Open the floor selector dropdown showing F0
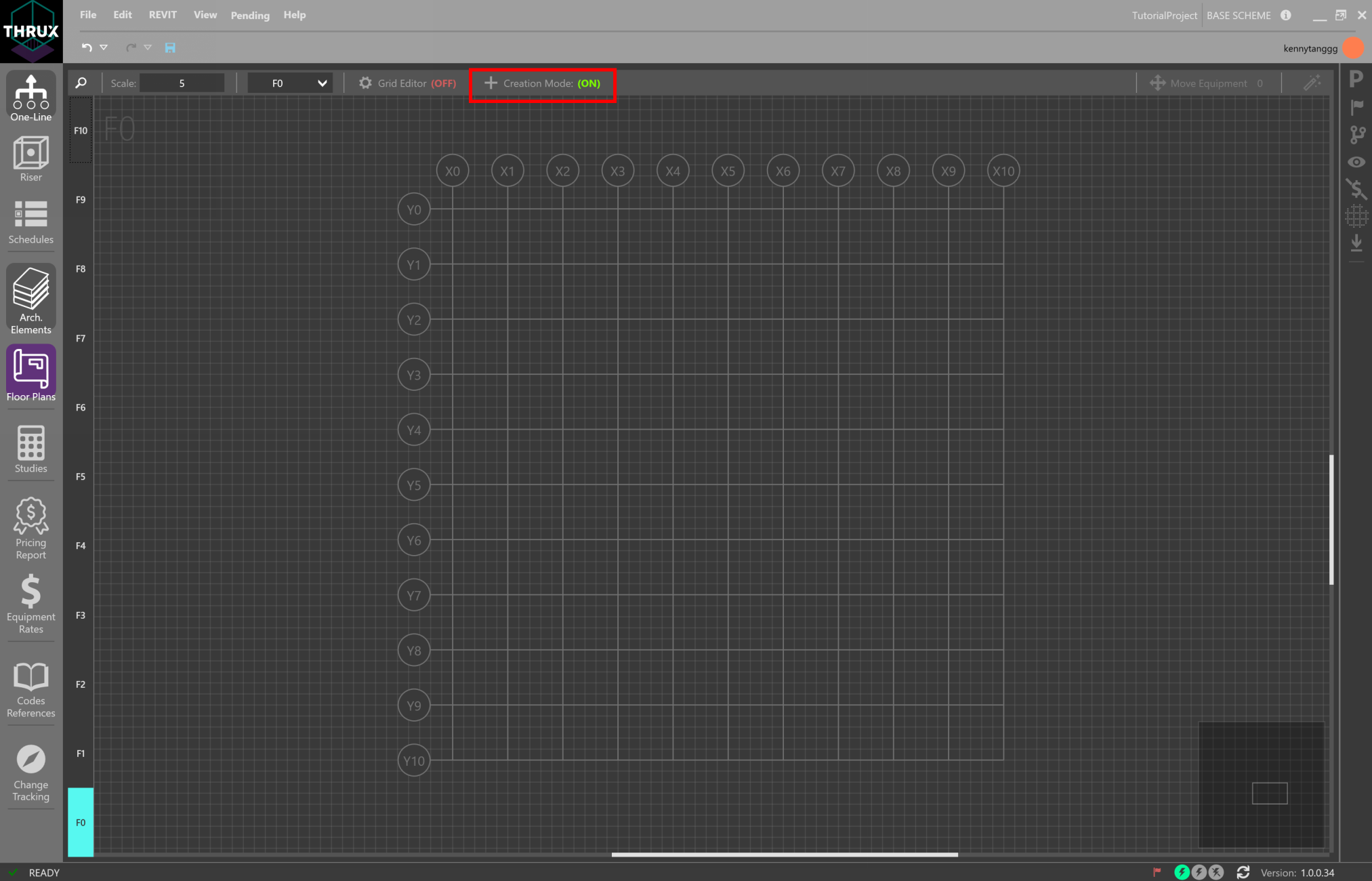The height and width of the screenshot is (881, 1372). tap(289, 83)
